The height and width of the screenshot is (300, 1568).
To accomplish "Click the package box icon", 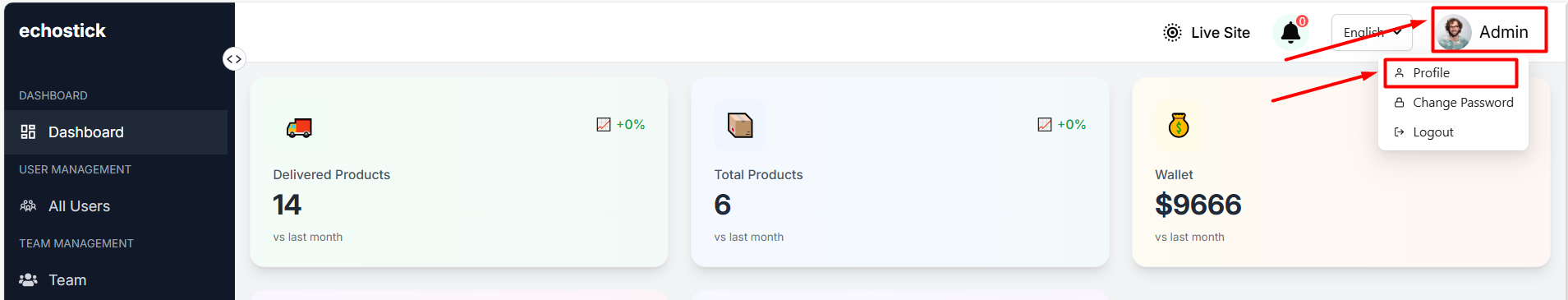I will tap(740, 125).
